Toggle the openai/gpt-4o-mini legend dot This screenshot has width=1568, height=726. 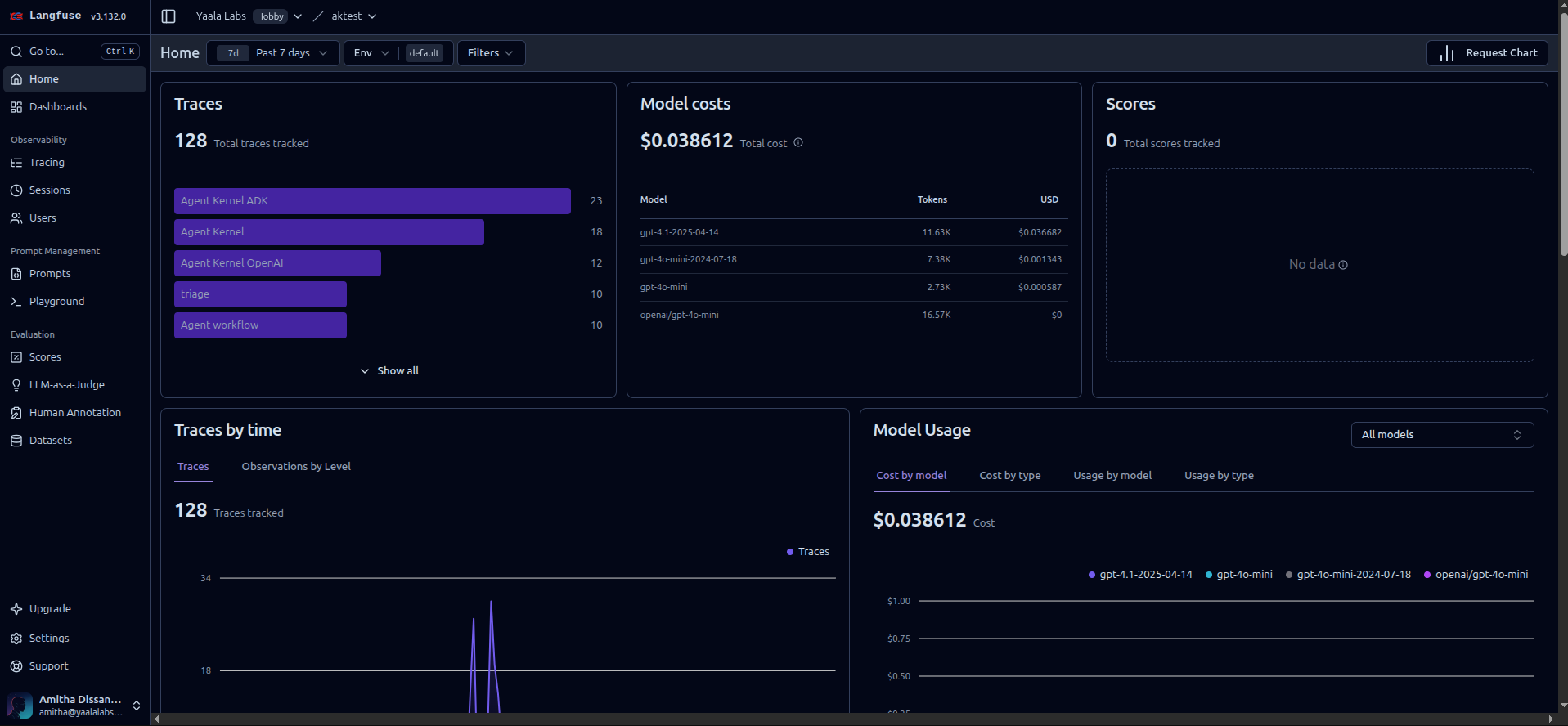click(1427, 575)
